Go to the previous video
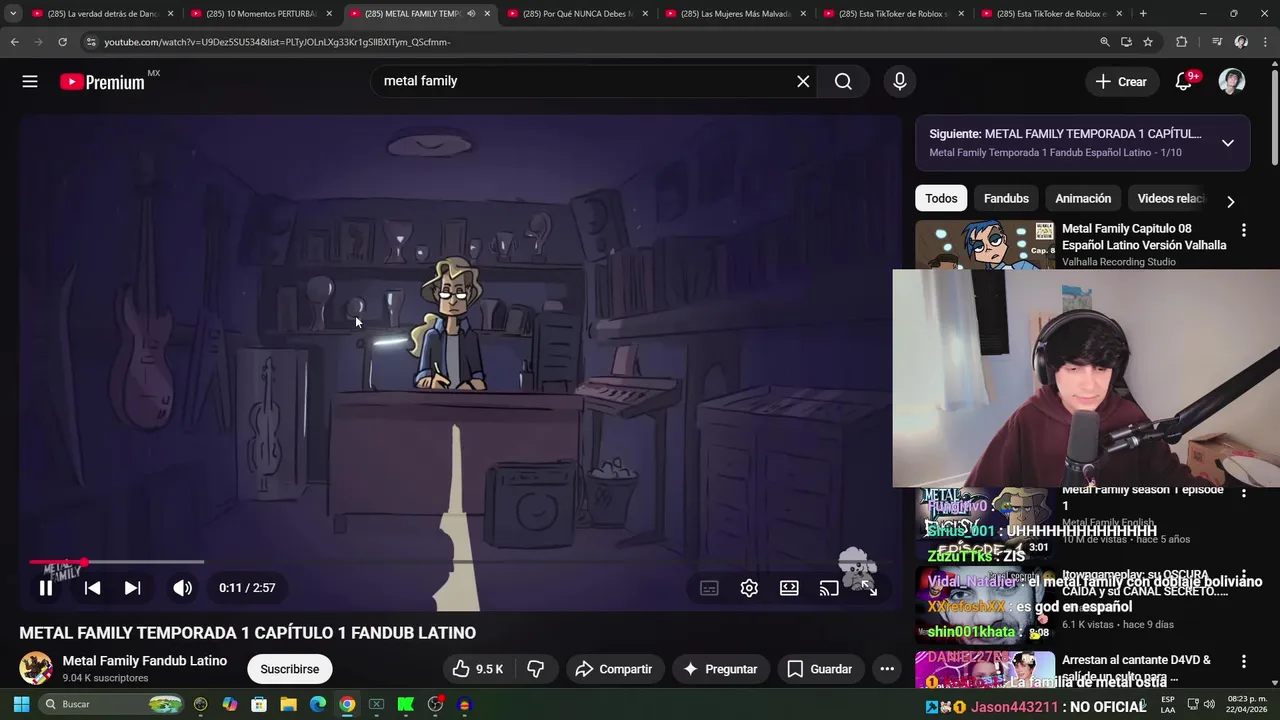This screenshot has height=720, width=1280. tap(92, 588)
